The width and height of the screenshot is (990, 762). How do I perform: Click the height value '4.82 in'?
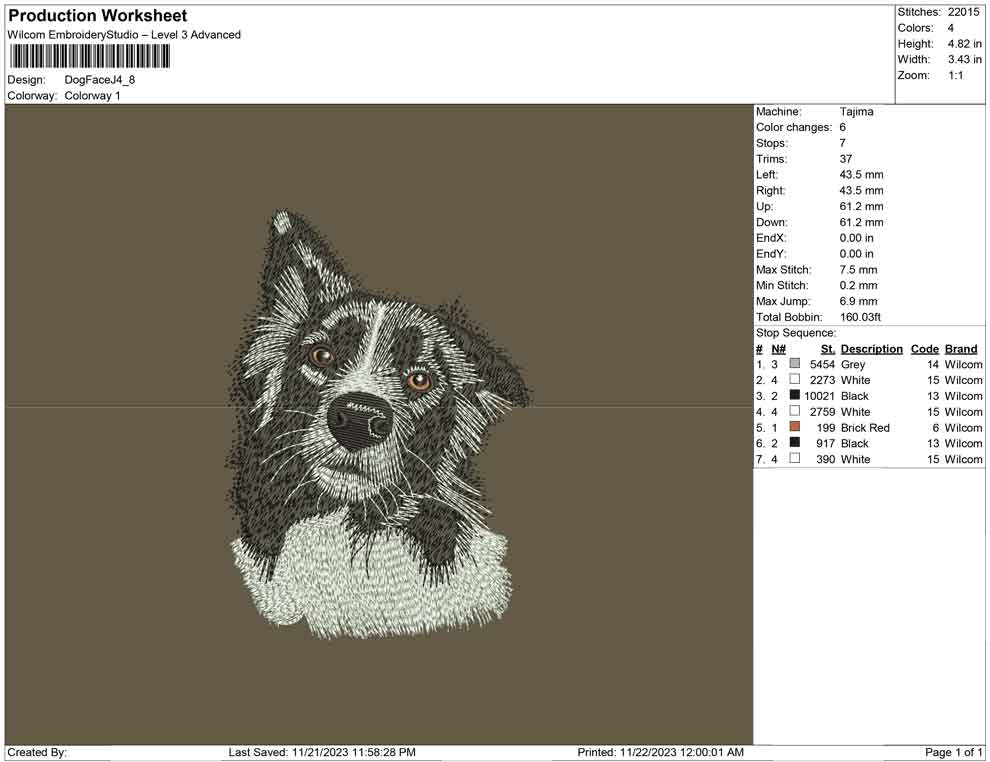964,44
